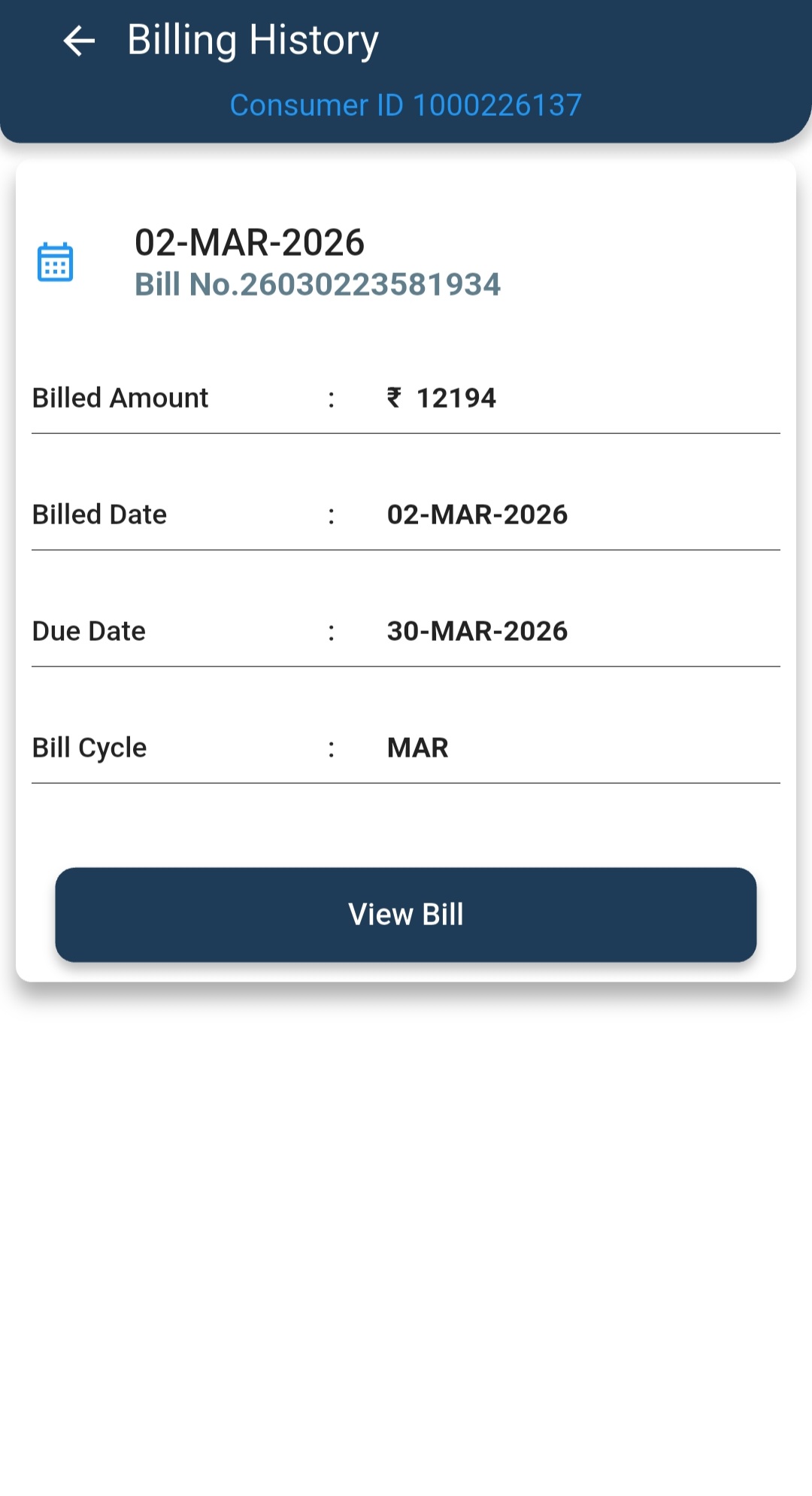Select the bill cycle value MAR

click(417, 748)
